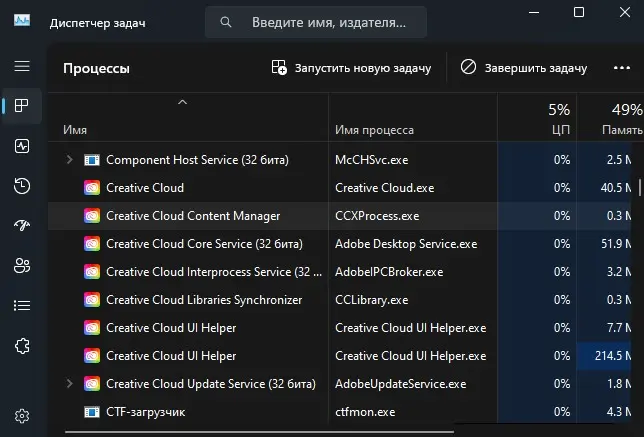This screenshot has height=437, width=644.
Task: Open the Services page puzzle icon
Action: coord(22,346)
